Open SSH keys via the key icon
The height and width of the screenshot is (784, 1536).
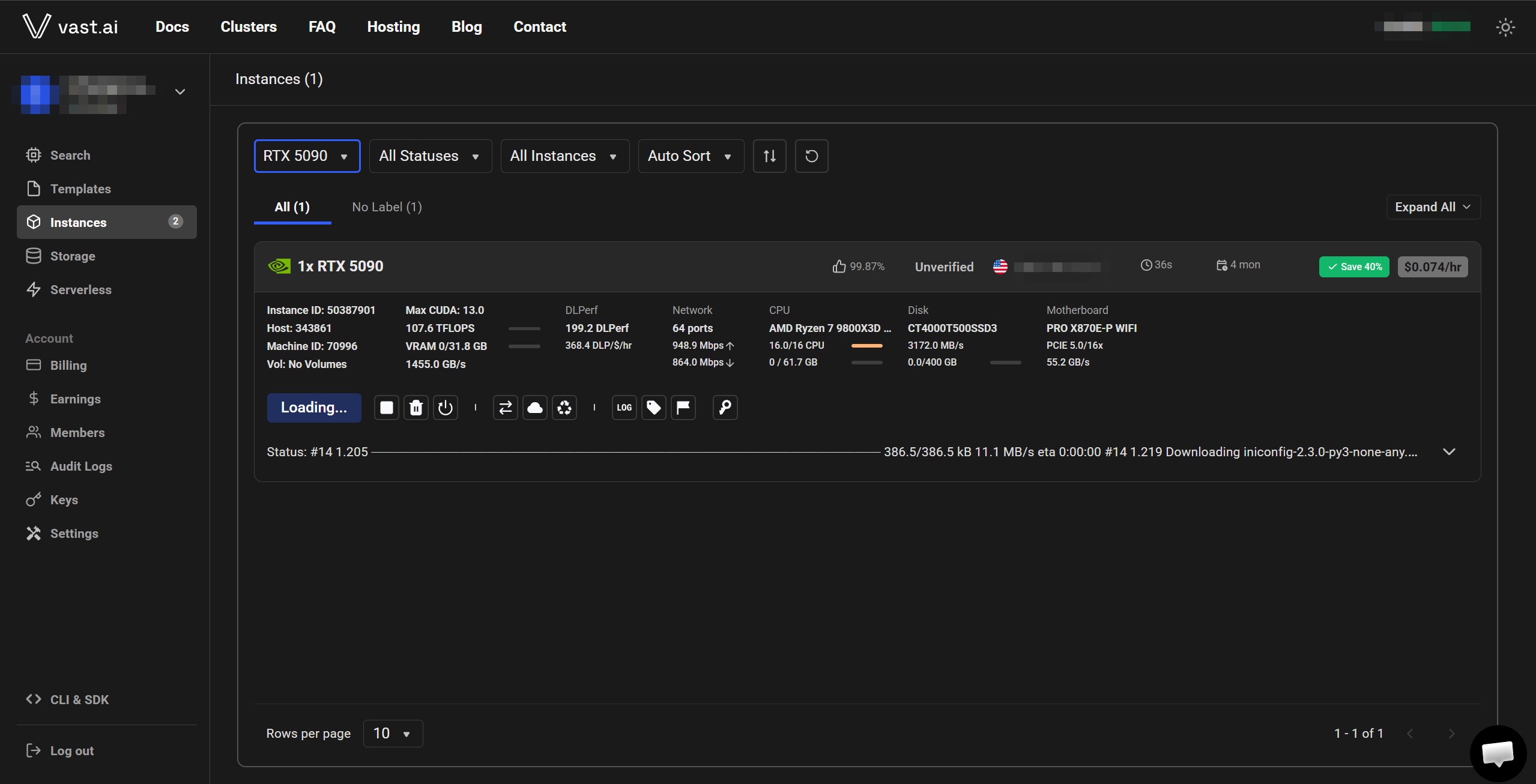coord(725,408)
